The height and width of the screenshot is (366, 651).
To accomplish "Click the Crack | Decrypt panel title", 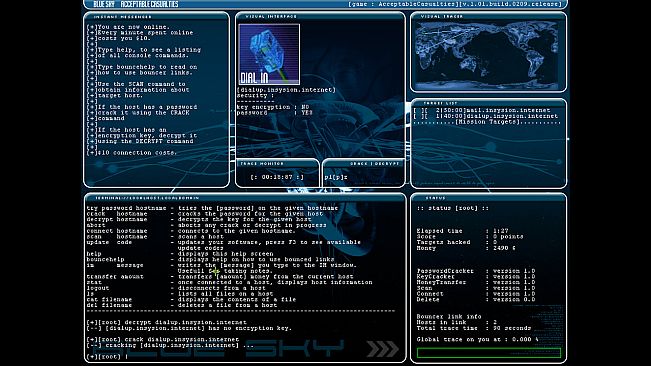I will click(374, 163).
